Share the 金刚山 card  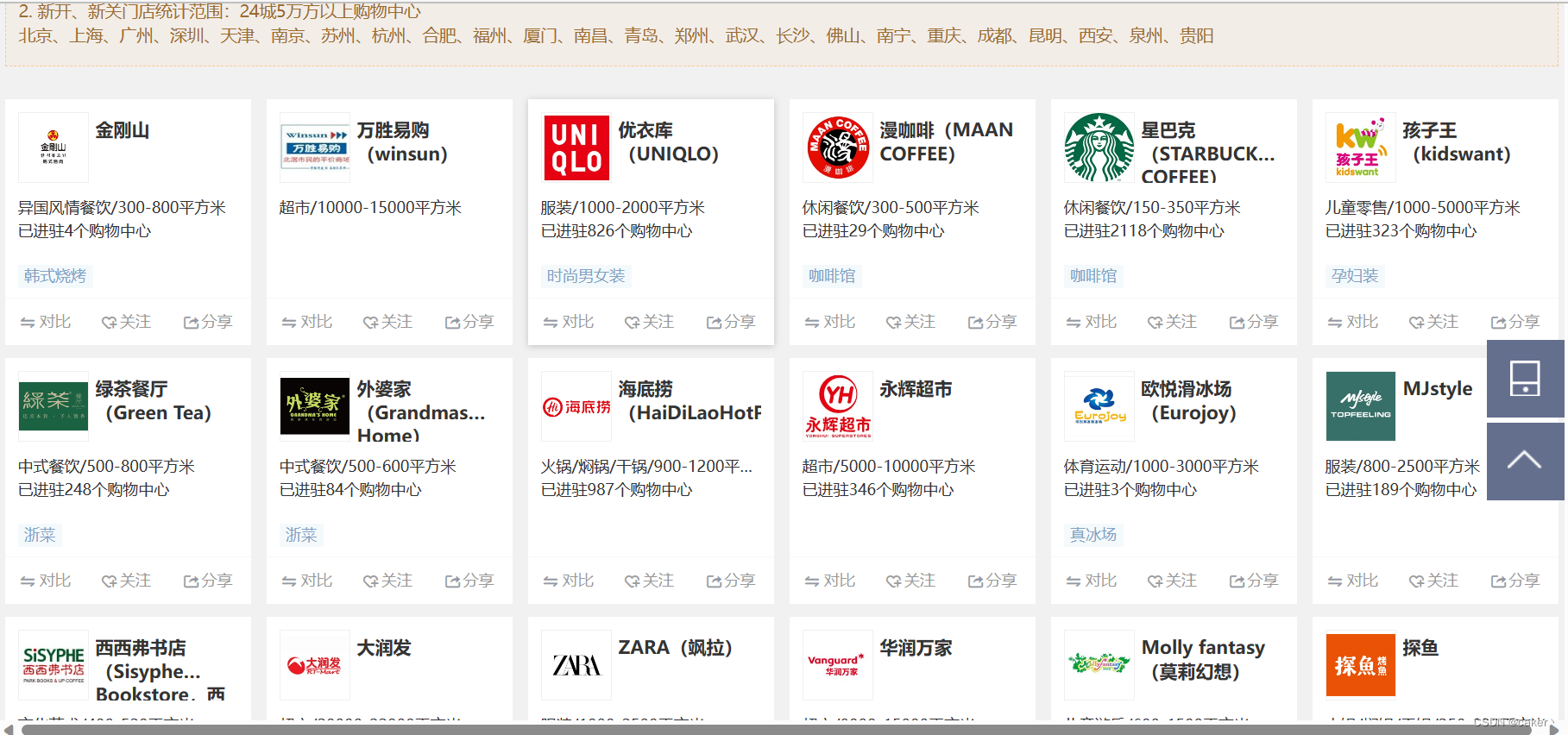[208, 322]
